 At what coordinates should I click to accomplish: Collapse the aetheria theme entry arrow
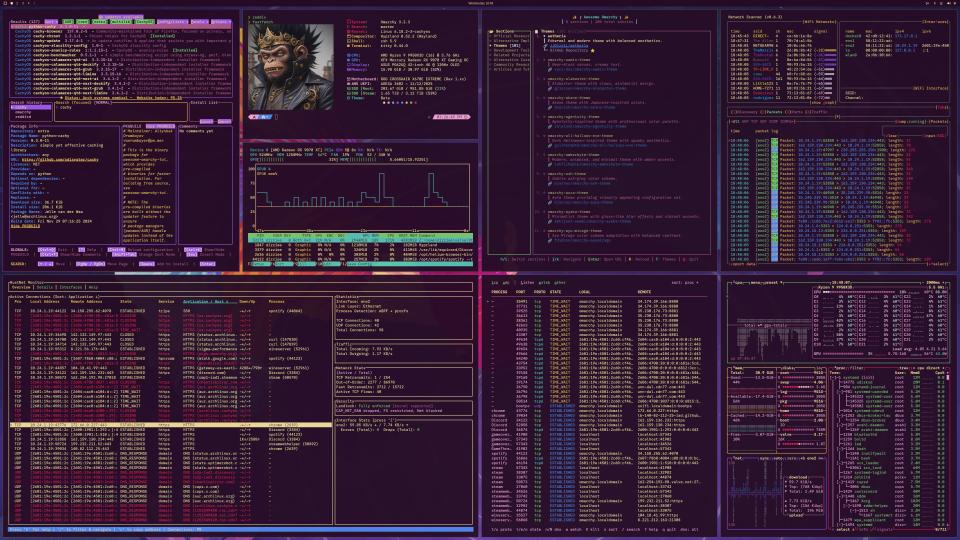544,36
